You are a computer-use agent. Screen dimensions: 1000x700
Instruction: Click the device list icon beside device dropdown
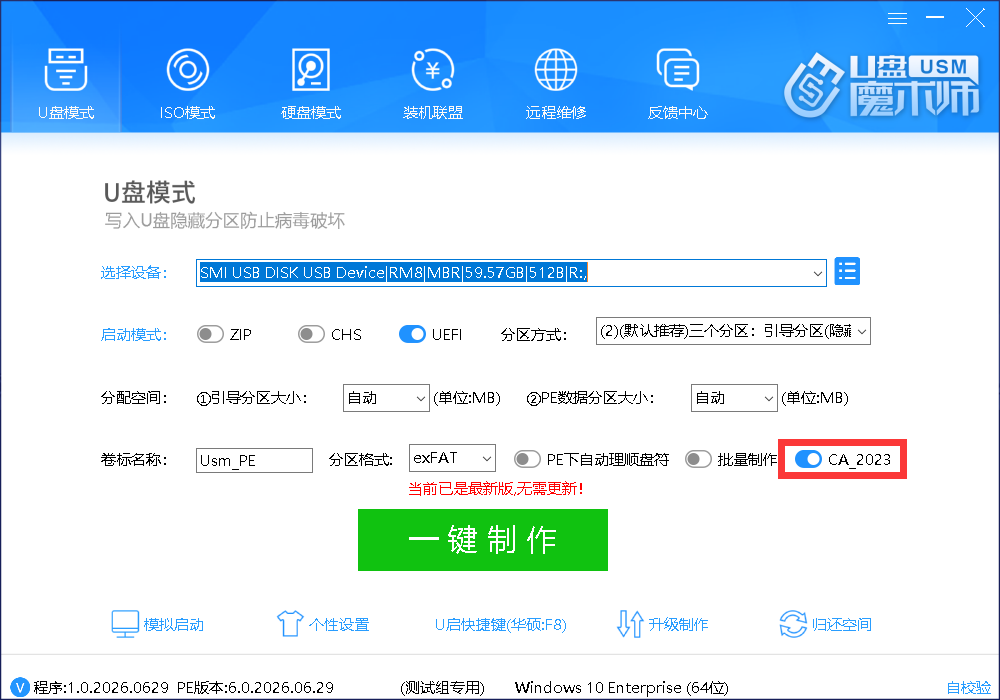click(847, 272)
